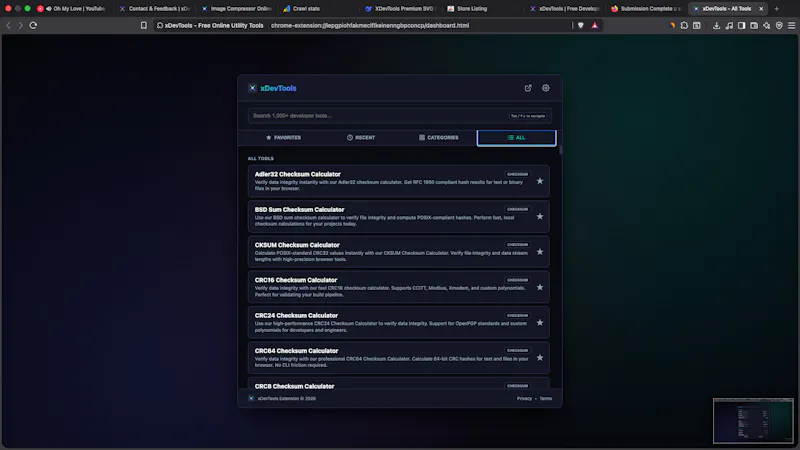The width and height of the screenshot is (800, 450).
Task: Favorite the BSD Sum Checksum Calculator star
Action: [x=540, y=216]
